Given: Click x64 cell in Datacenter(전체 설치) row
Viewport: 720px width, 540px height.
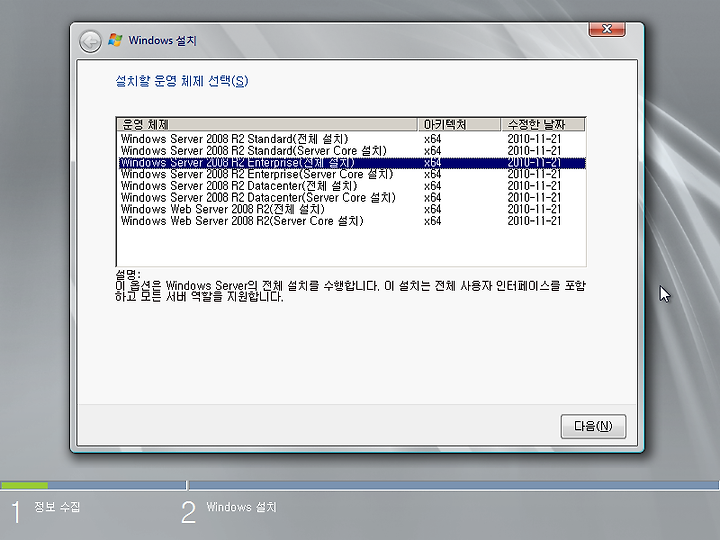Looking at the screenshot, I should (x=433, y=186).
